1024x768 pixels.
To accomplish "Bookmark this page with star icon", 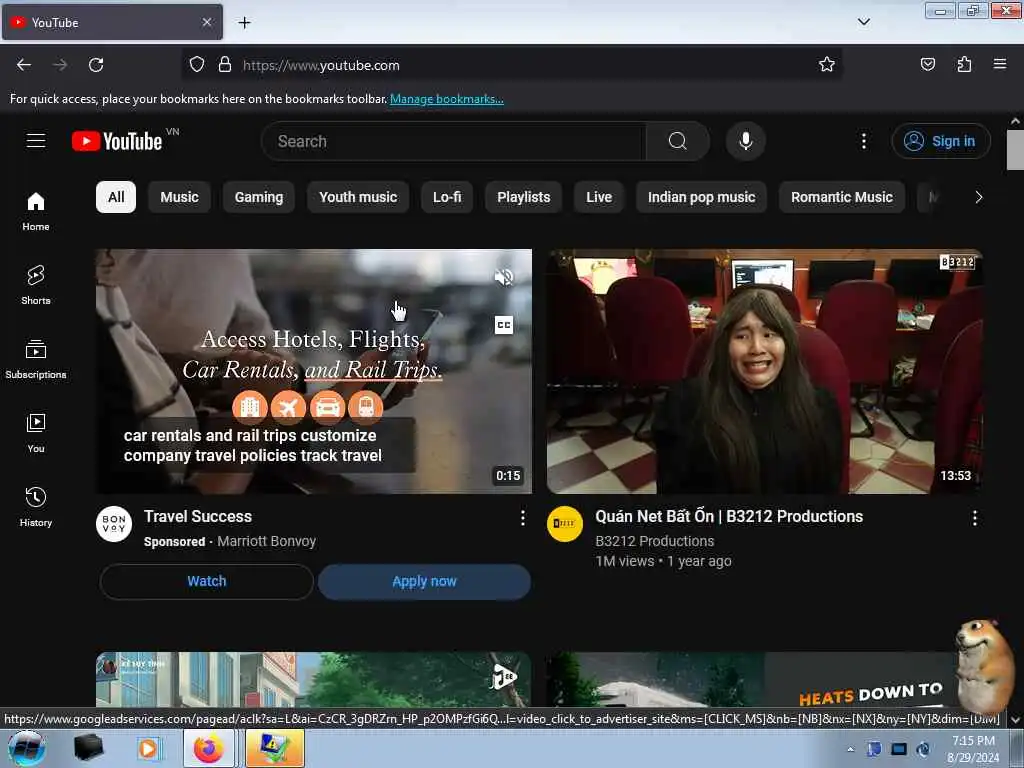I will (827, 64).
